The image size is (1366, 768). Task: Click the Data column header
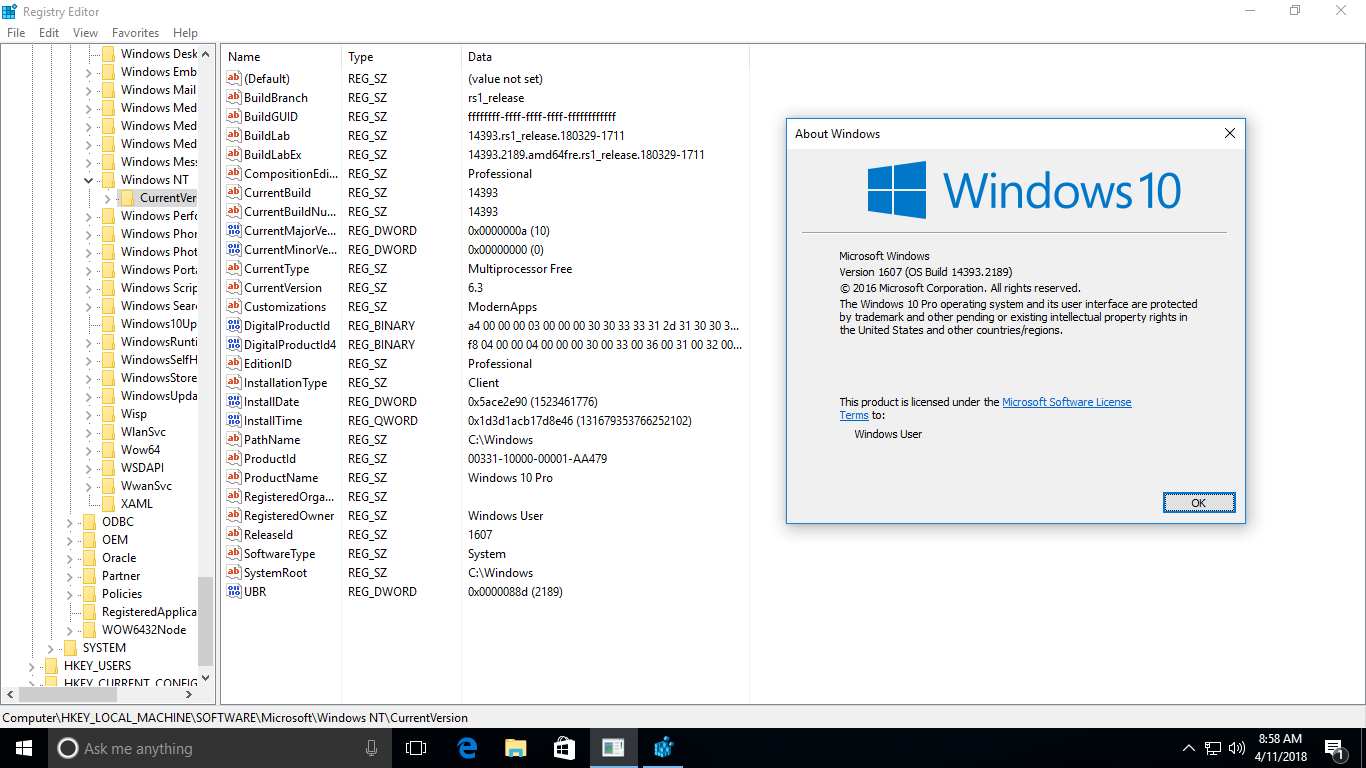click(x=605, y=57)
